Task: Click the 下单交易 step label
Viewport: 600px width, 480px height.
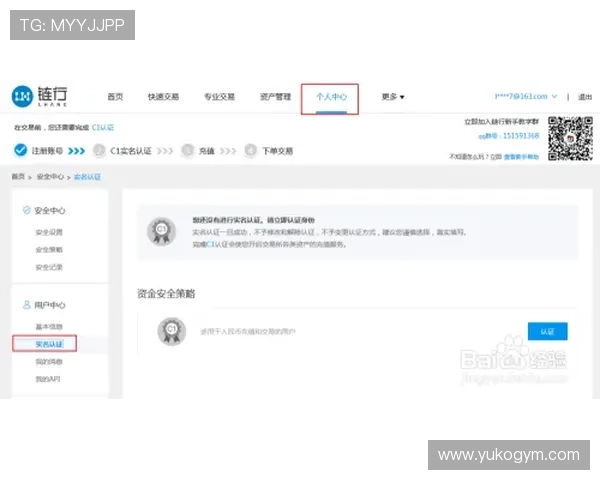Action: coord(277,151)
